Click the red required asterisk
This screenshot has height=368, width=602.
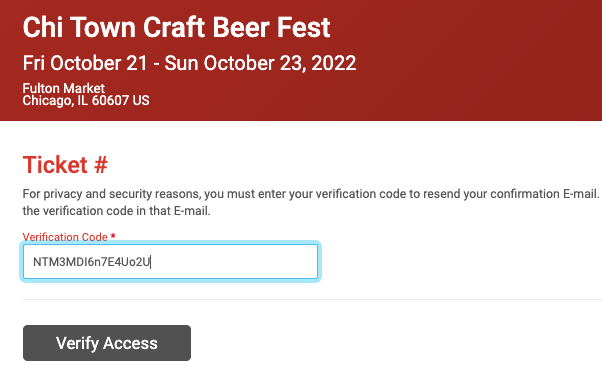click(x=113, y=236)
